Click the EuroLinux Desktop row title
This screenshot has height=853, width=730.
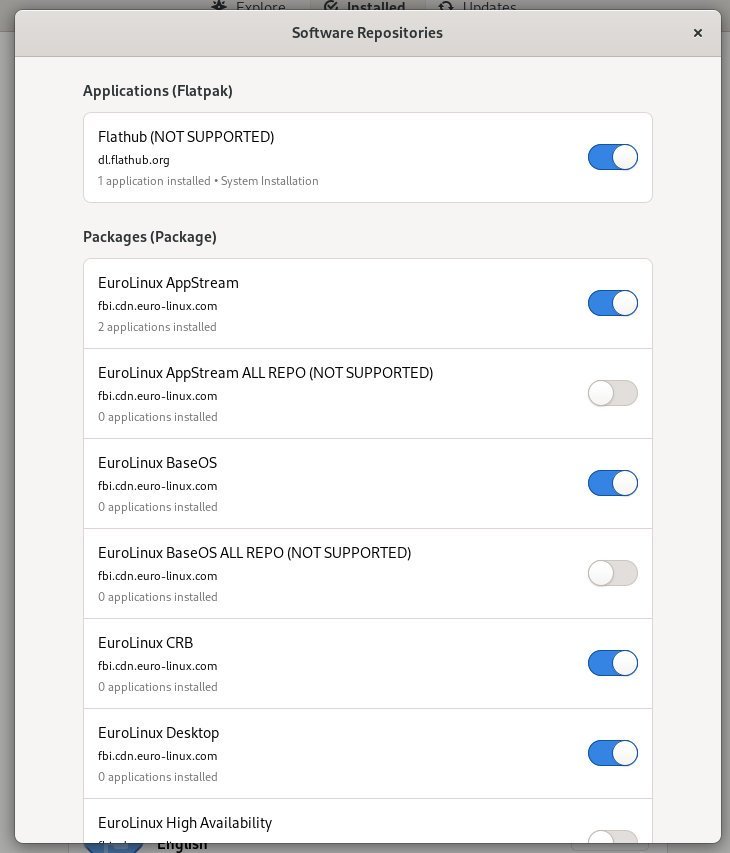click(x=158, y=733)
